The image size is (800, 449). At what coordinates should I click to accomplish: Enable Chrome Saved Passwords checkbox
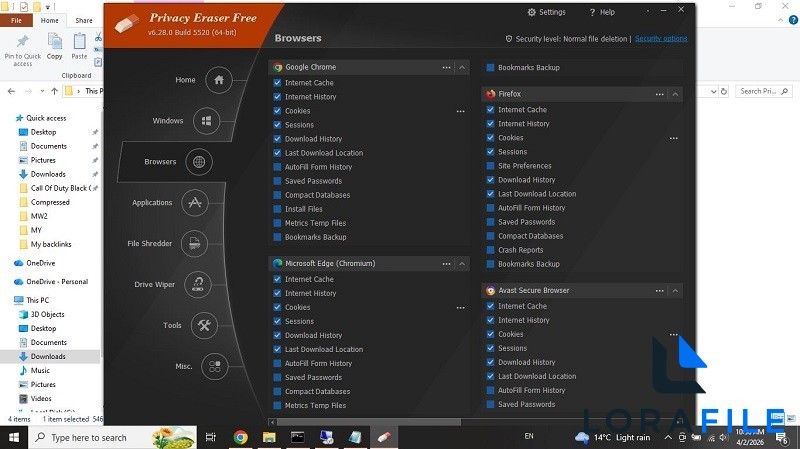tap(277, 181)
